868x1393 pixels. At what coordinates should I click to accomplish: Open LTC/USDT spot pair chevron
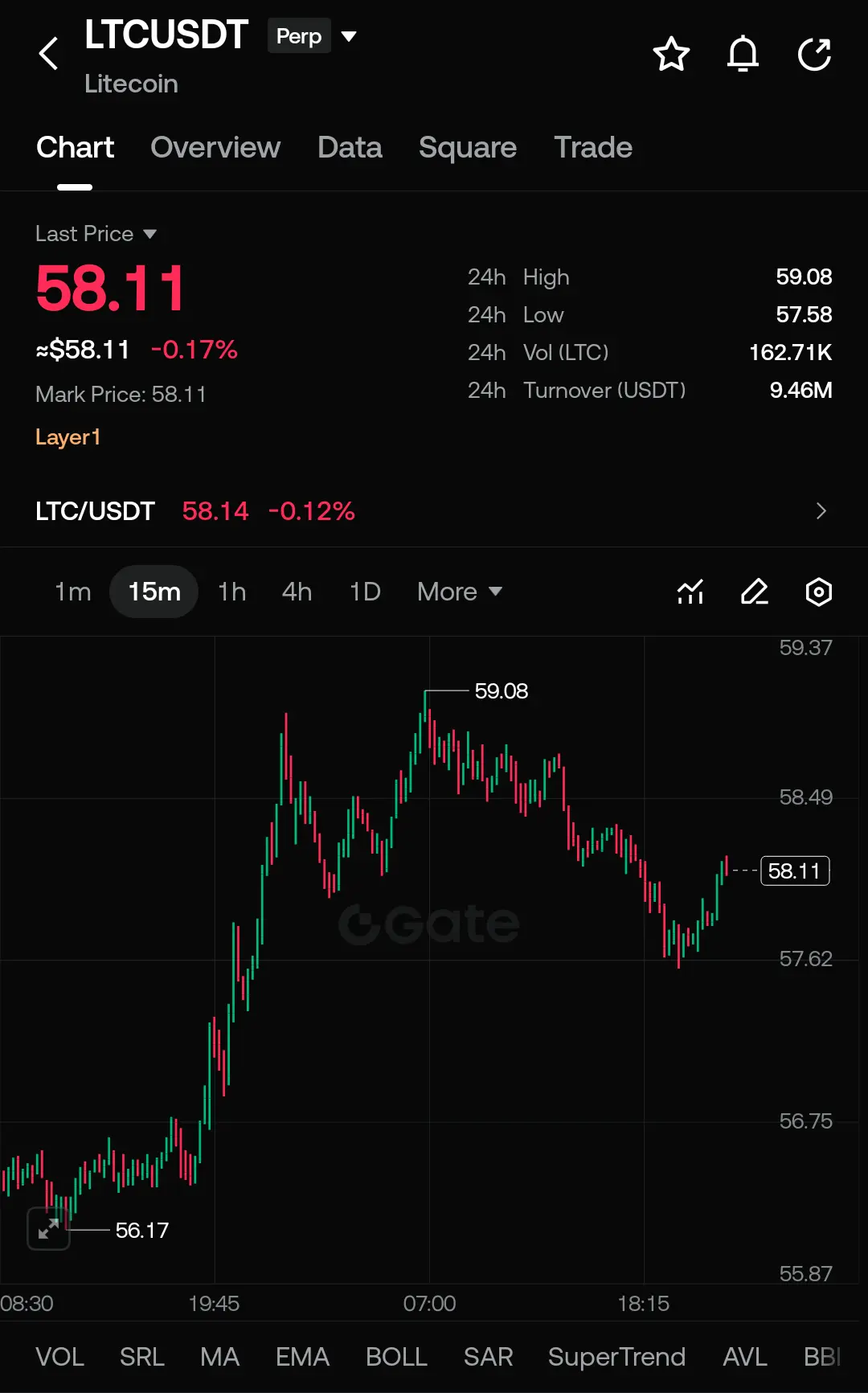click(x=821, y=511)
